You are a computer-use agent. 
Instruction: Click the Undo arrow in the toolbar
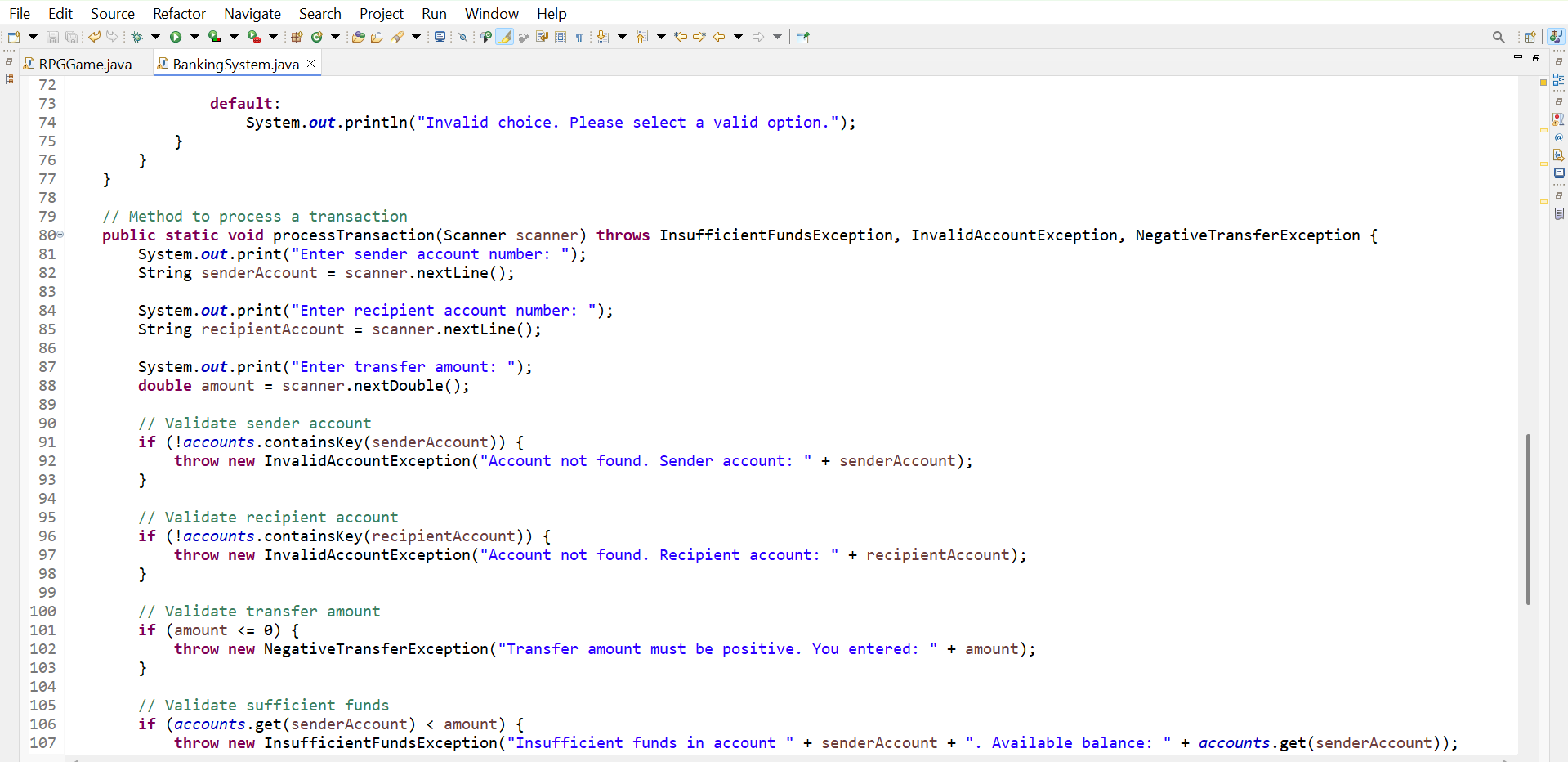coord(95,37)
